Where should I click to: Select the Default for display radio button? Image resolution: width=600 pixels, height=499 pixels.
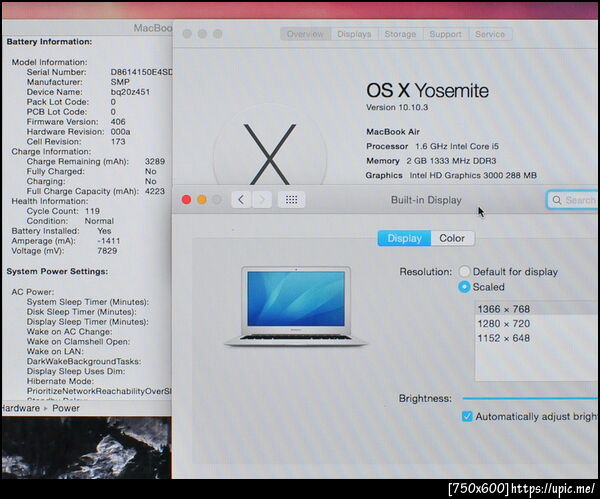tap(464, 272)
